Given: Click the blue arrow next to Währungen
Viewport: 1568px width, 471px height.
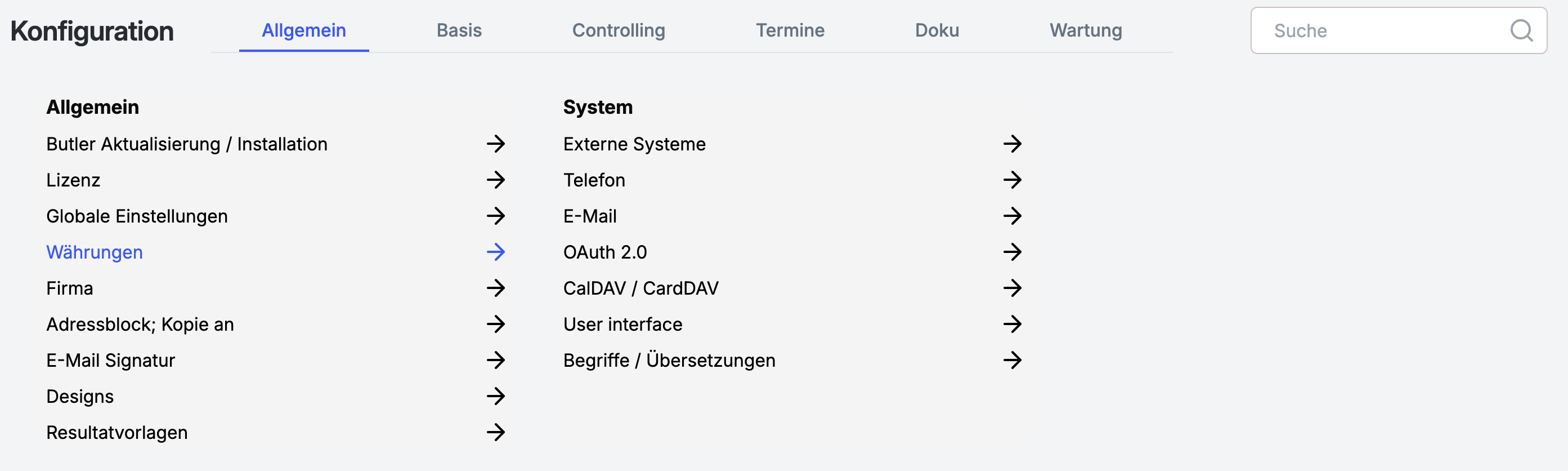Looking at the screenshot, I should click(495, 252).
